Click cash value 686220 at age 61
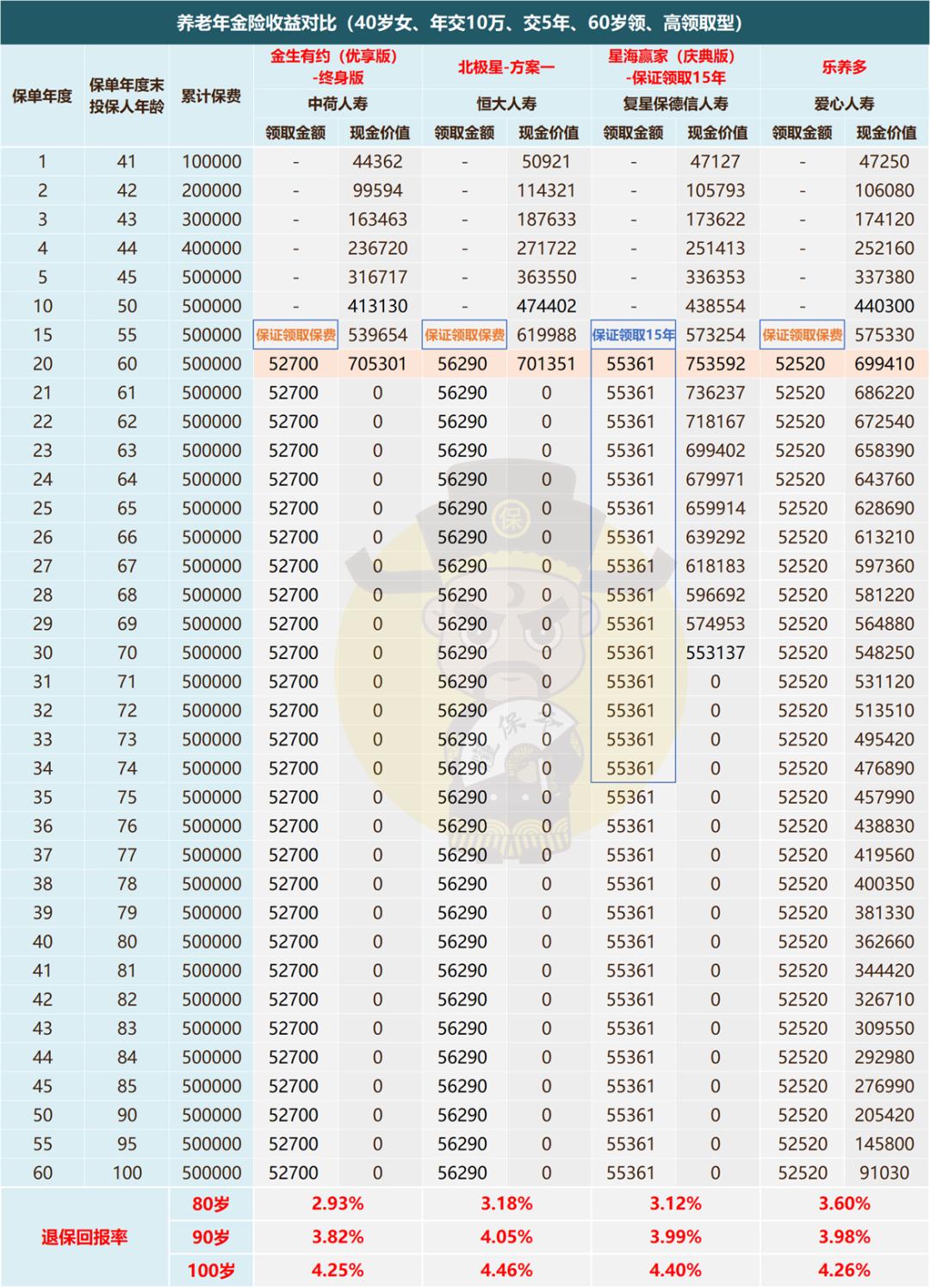This screenshot has width=930, height=1288. pyautogui.click(x=884, y=393)
